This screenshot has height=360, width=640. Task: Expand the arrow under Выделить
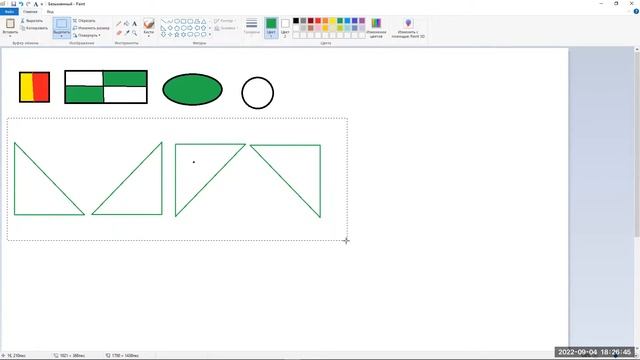tap(62, 35)
